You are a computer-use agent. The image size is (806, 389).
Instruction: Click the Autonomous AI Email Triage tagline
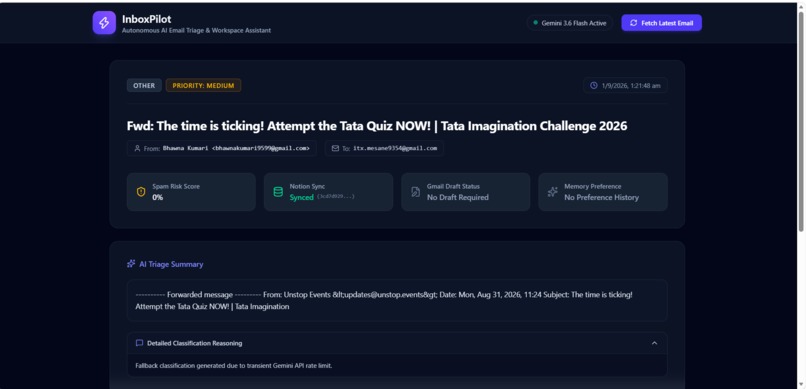pyautogui.click(x=196, y=30)
